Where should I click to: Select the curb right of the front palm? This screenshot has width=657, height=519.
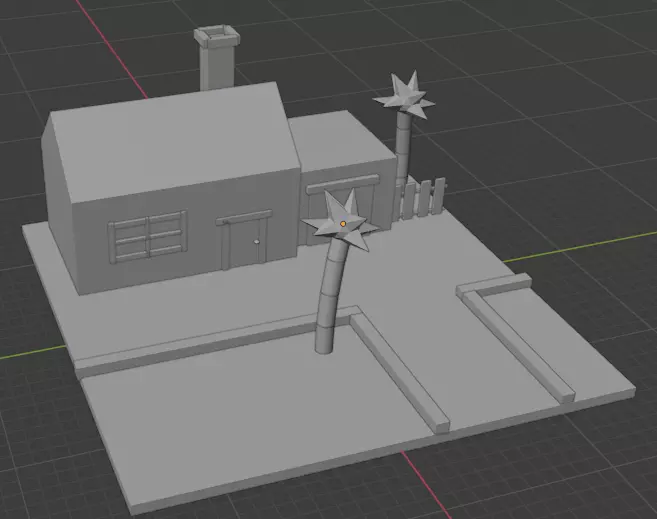(399, 373)
